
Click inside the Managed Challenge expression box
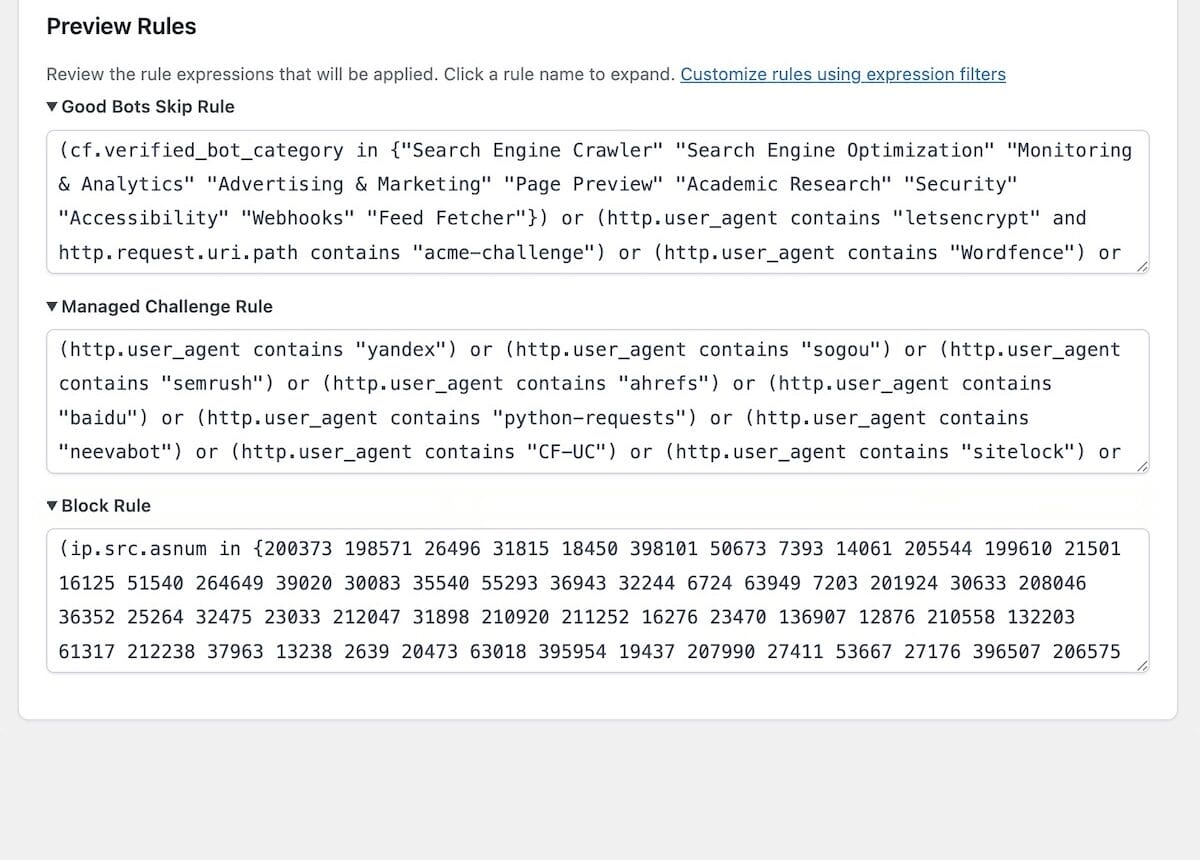(x=598, y=400)
